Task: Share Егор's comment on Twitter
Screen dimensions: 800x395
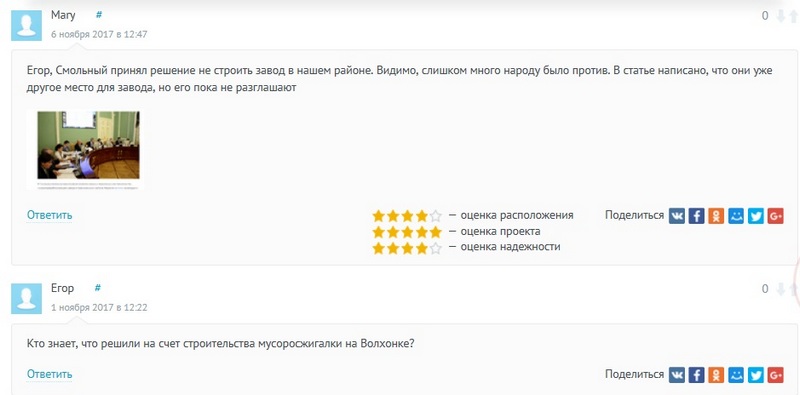Action: [756, 375]
